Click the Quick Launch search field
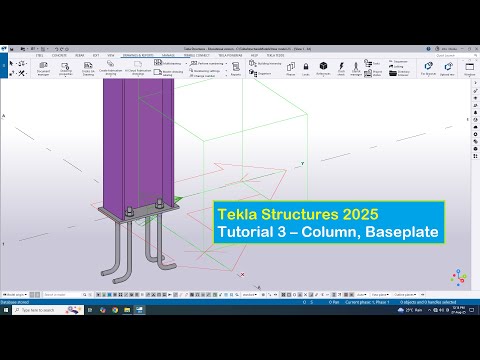The image size is (480, 360). tap(456, 55)
